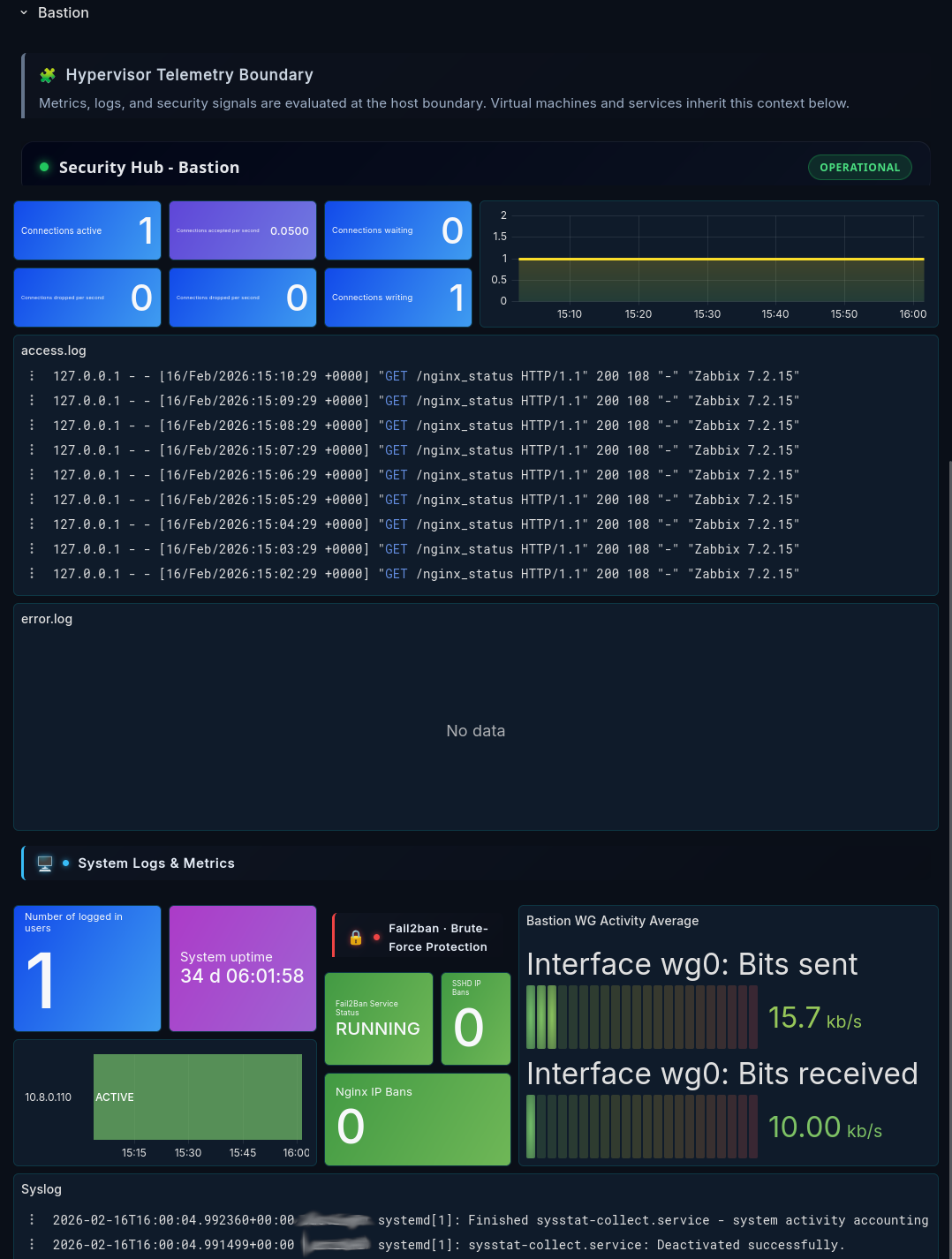
Task: Click the System uptime purple tile
Action: [243, 969]
